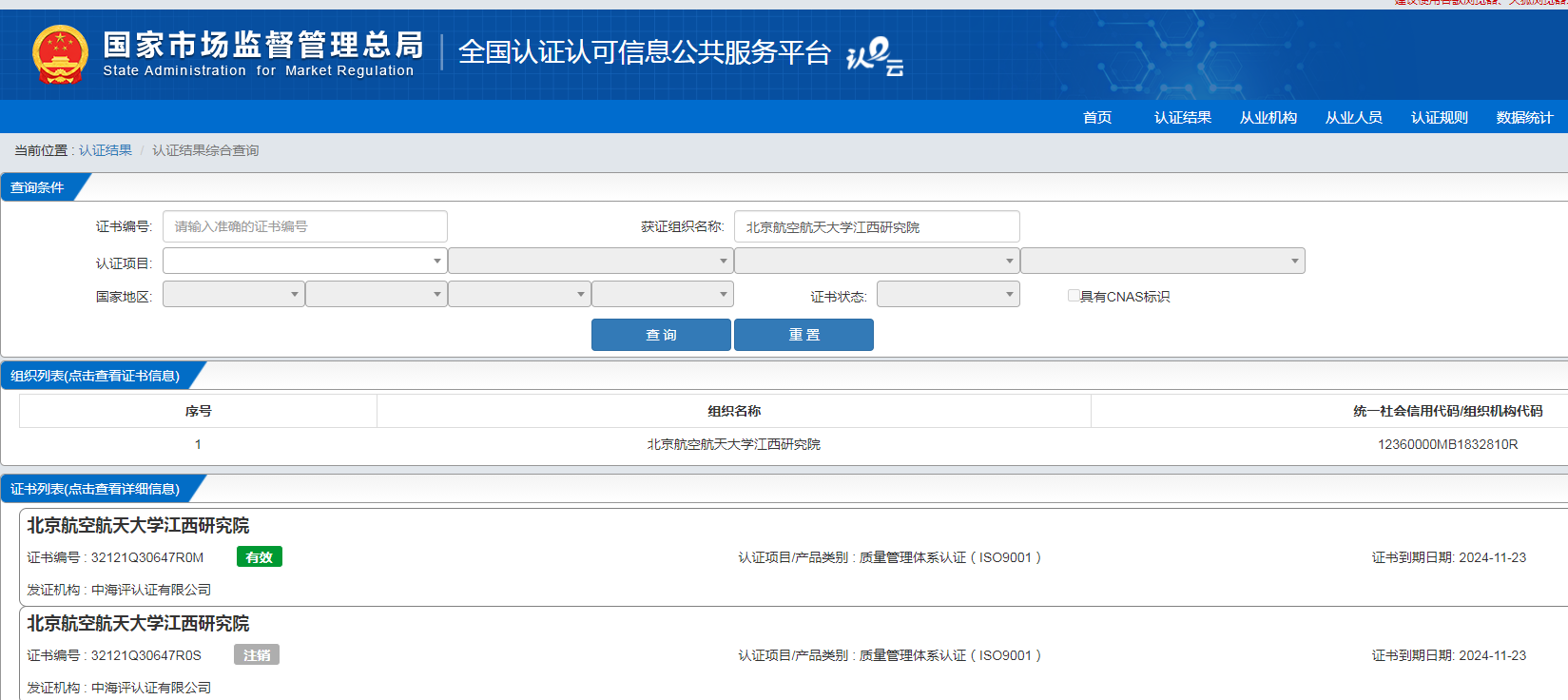Open the 认证规则 navigation menu
1568x700 pixels.
[1440, 117]
